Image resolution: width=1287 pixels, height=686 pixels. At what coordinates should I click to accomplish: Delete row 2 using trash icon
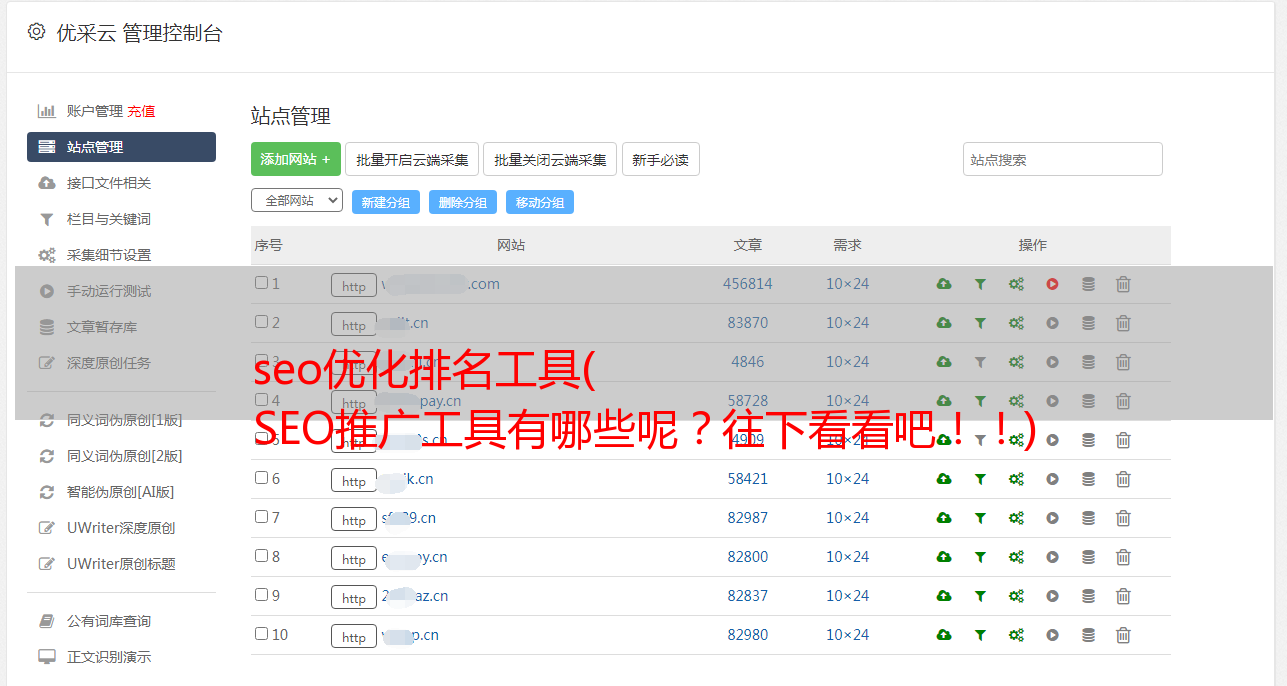click(1123, 323)
